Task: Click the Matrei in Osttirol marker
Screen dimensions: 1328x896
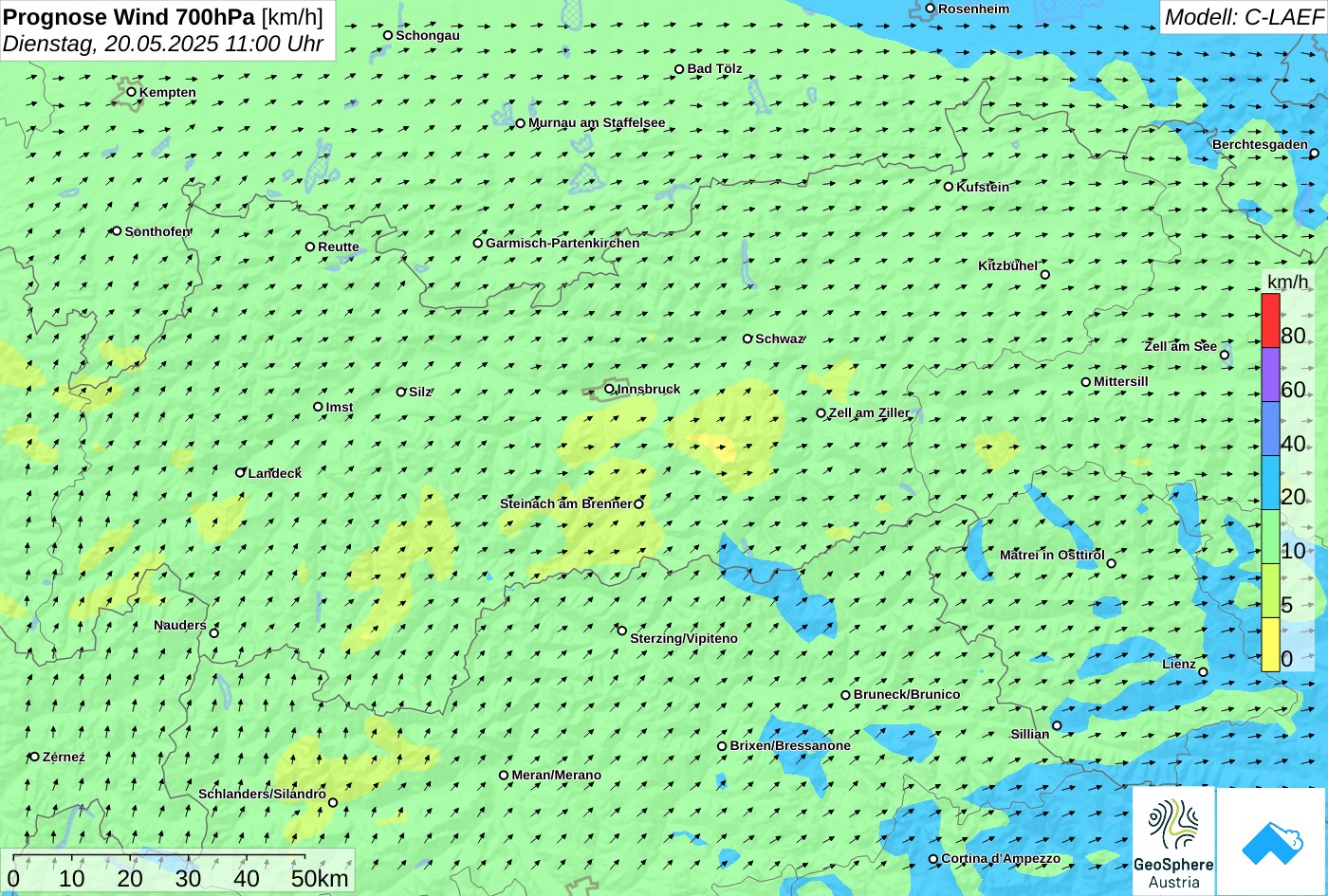Action: pos(1112,563)
